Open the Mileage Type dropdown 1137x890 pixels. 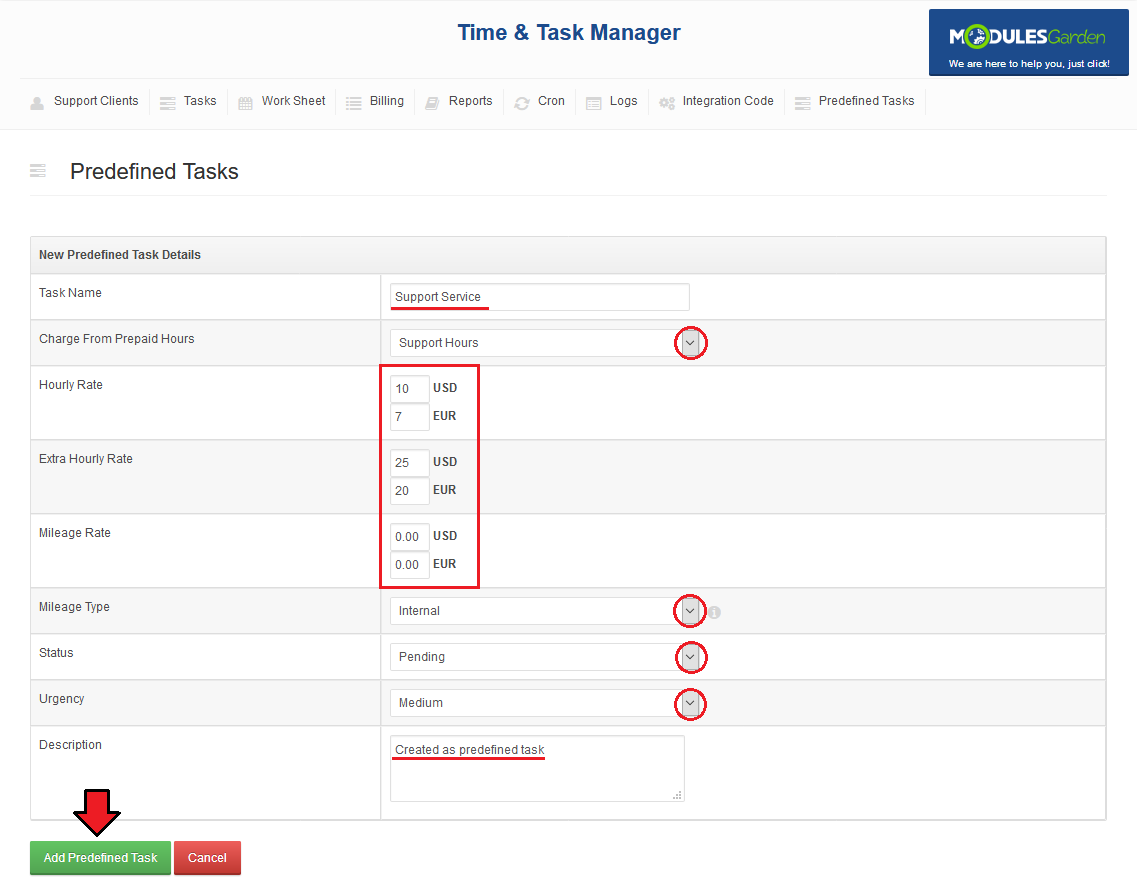click(x=690, y=611)
